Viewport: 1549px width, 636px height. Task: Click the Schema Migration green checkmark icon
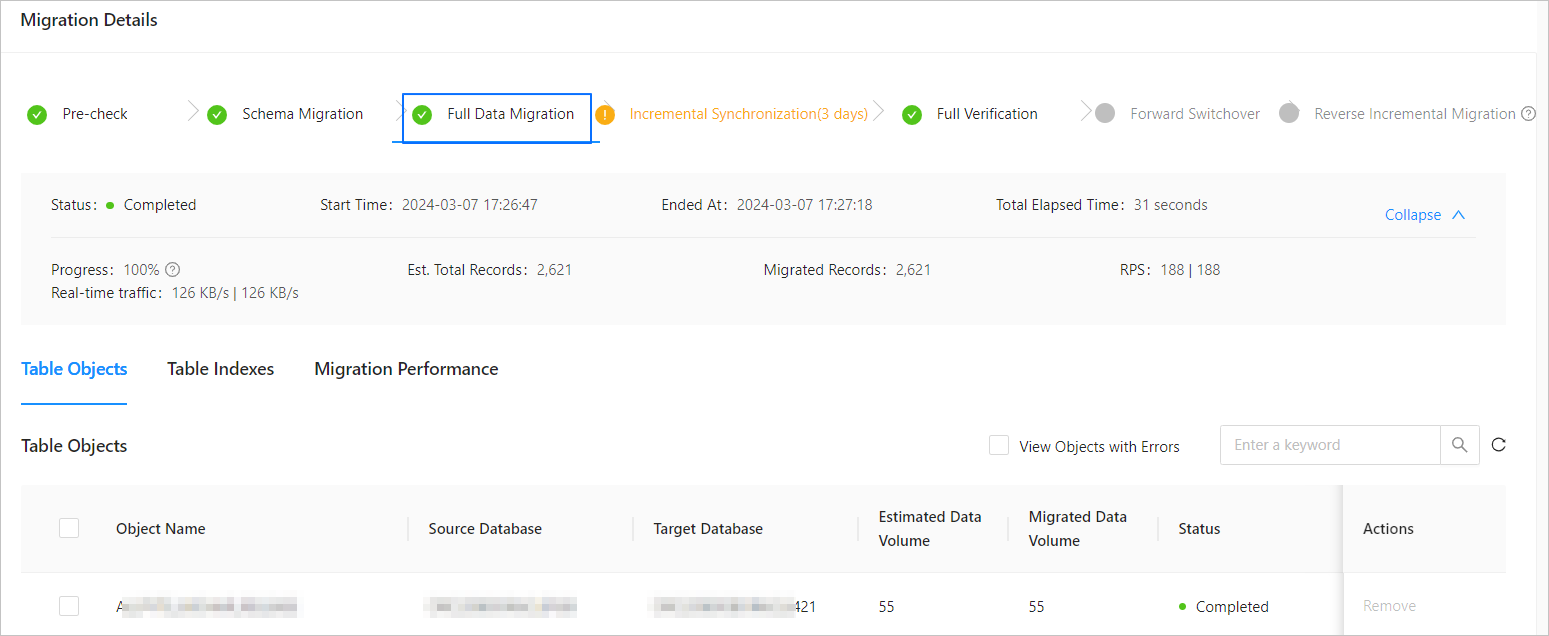coord(217,115)
